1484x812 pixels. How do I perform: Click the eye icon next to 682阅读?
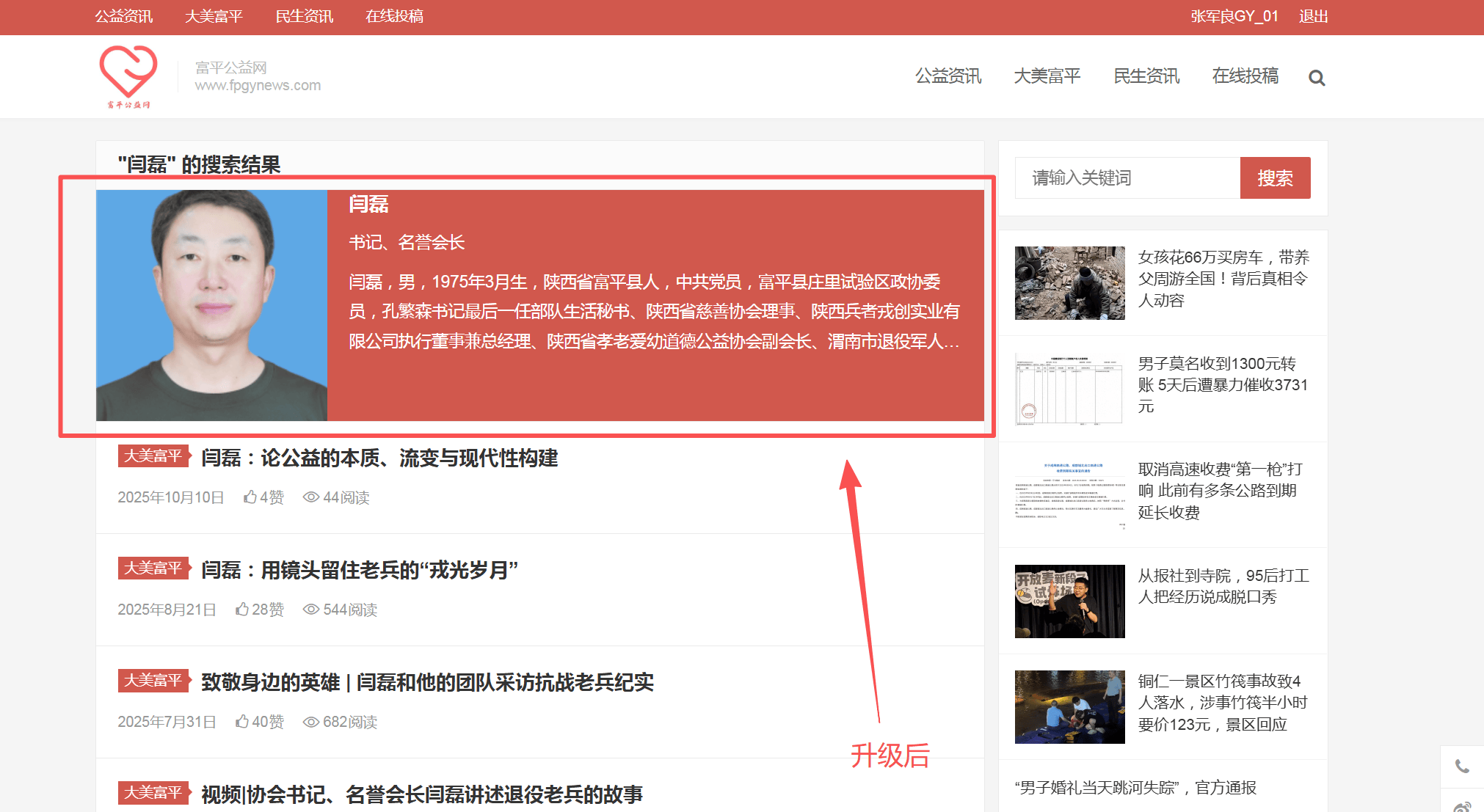[311, 722]
